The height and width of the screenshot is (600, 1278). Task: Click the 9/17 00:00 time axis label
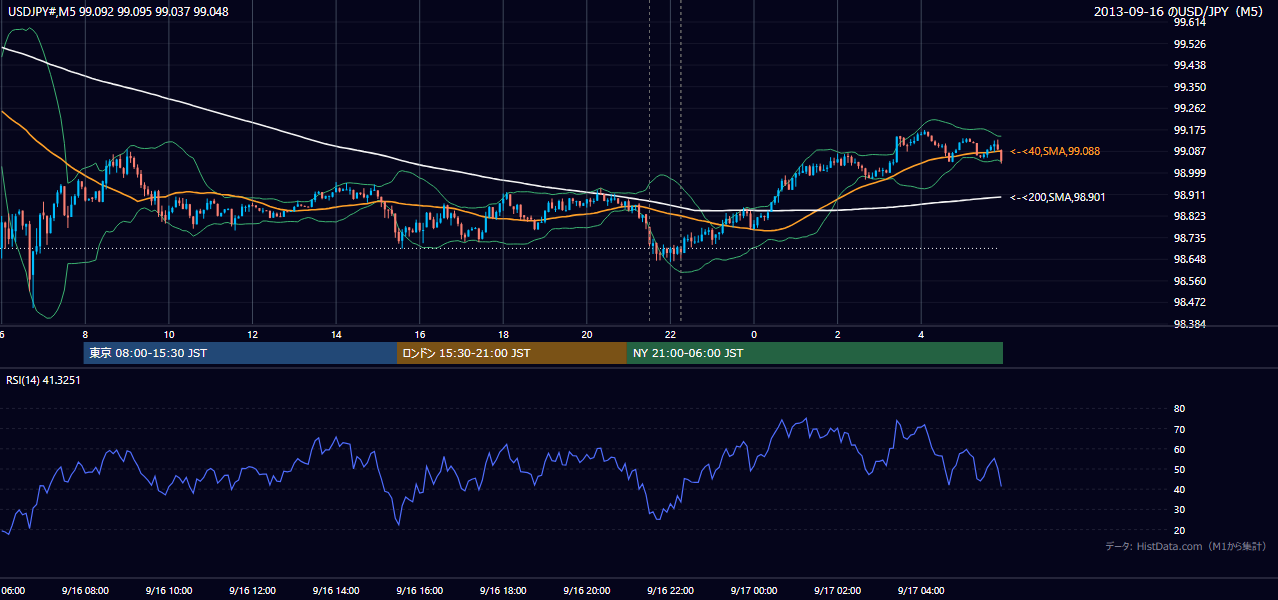point(753,590)
